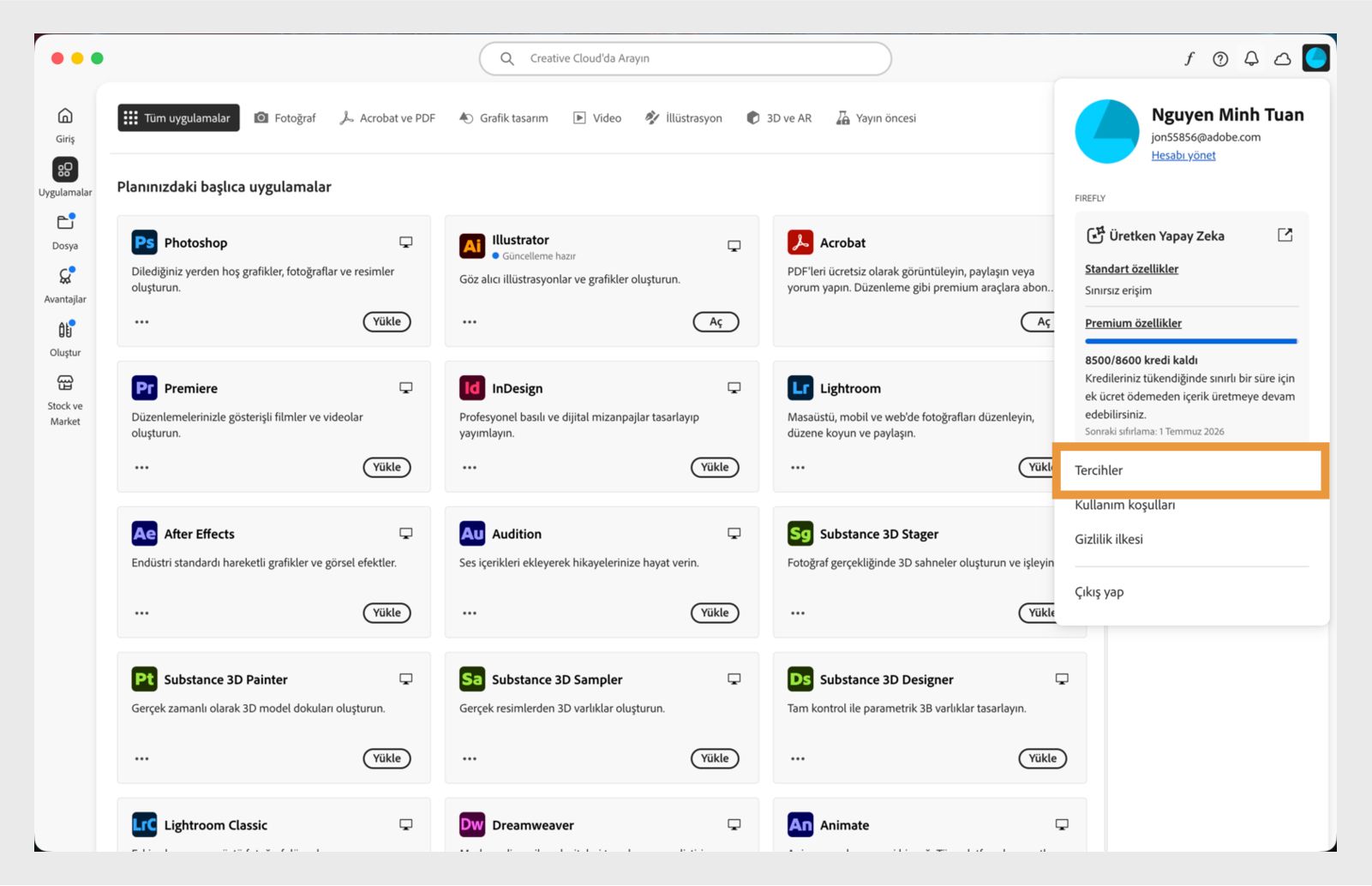This screenshot has width=1372, height=886.
Task: Switch to İllüstrasyon category tab
Action: 684,118
